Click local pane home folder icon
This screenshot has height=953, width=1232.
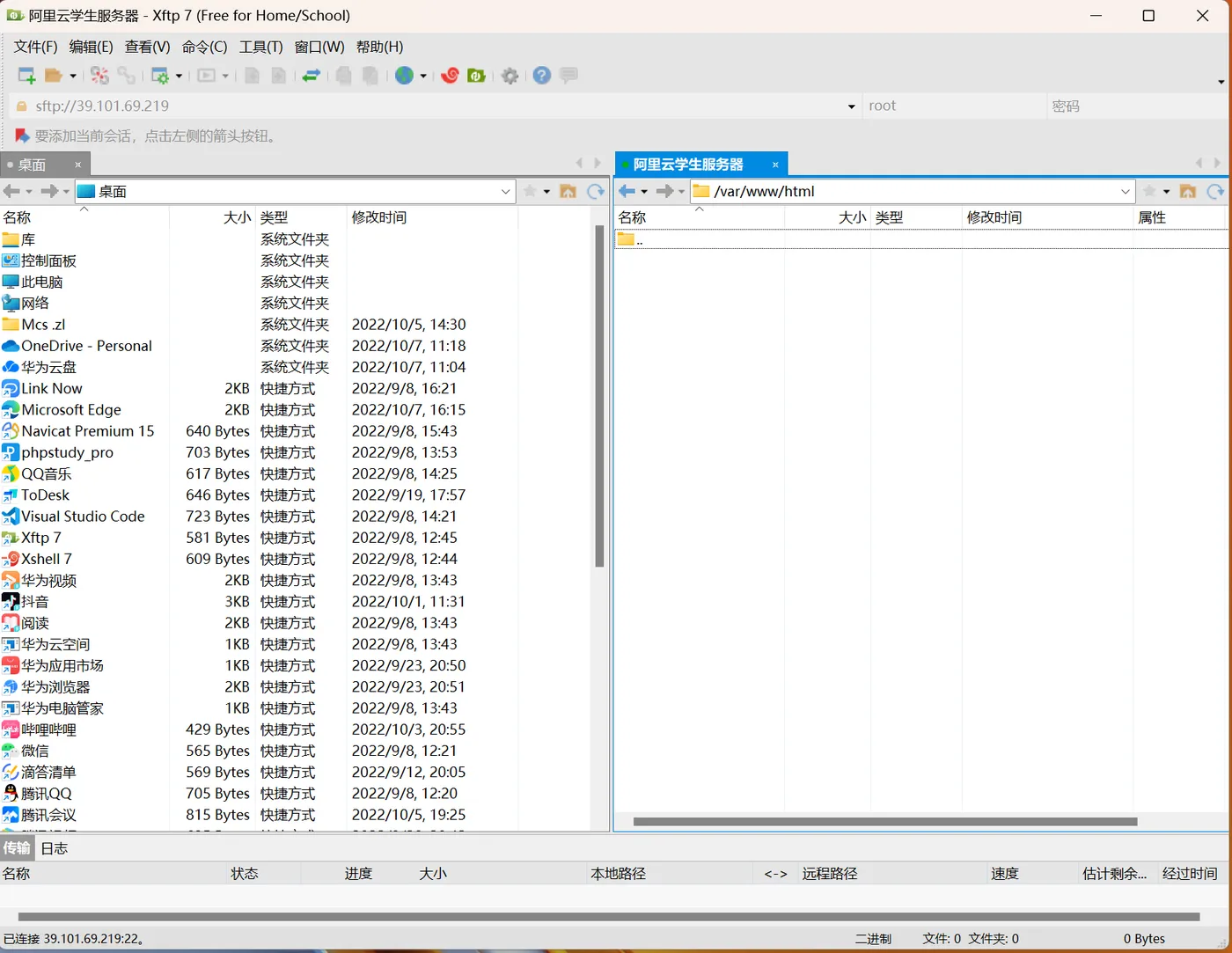pyautogui.click(x=568, y=191)
